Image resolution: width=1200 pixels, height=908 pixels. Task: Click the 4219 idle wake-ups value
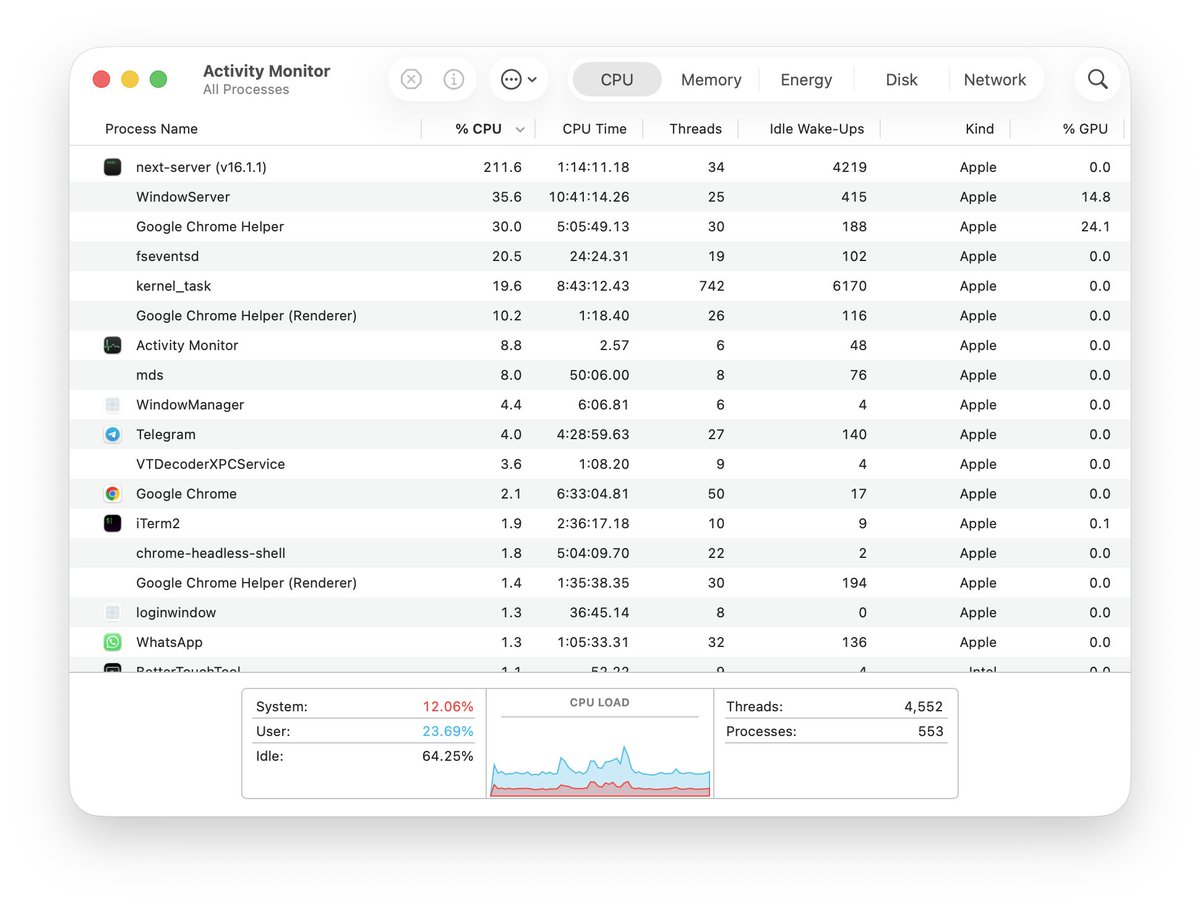click(850, 167)
